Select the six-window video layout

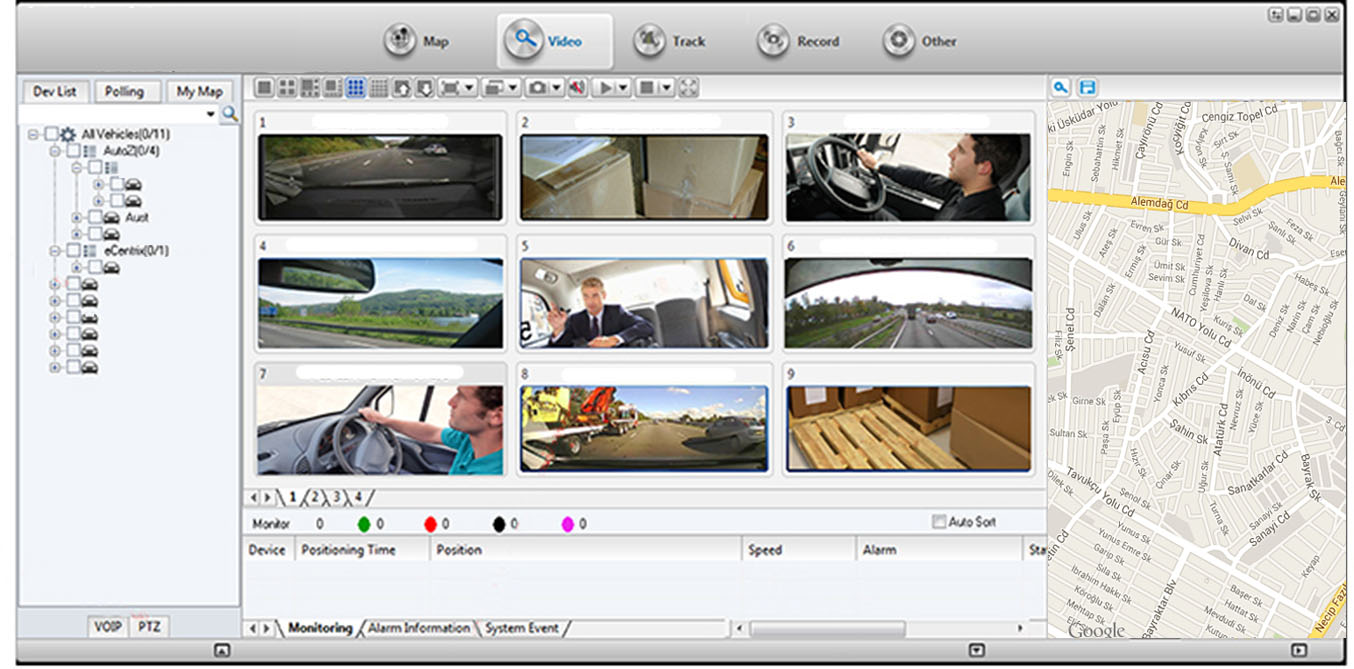pyautogui.click(x=310, y=88)
